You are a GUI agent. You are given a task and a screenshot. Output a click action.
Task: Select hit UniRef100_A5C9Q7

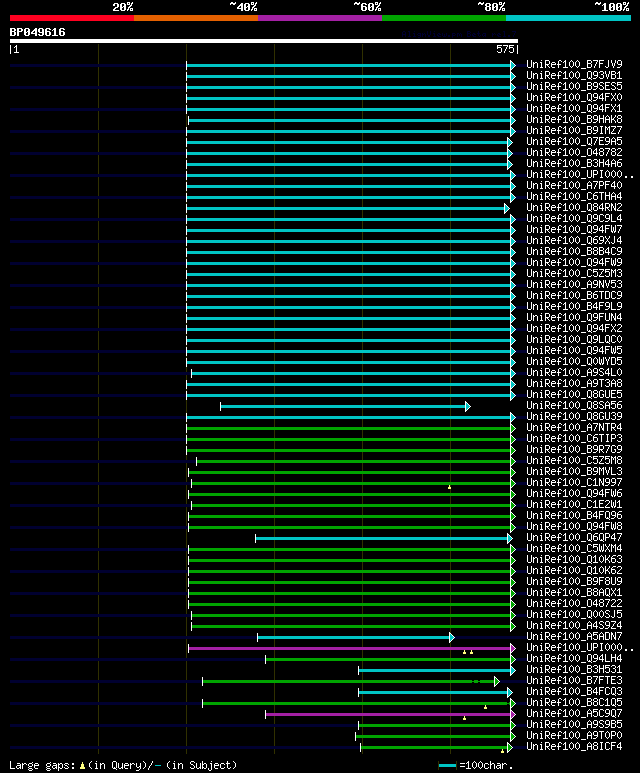click(574, 713)
